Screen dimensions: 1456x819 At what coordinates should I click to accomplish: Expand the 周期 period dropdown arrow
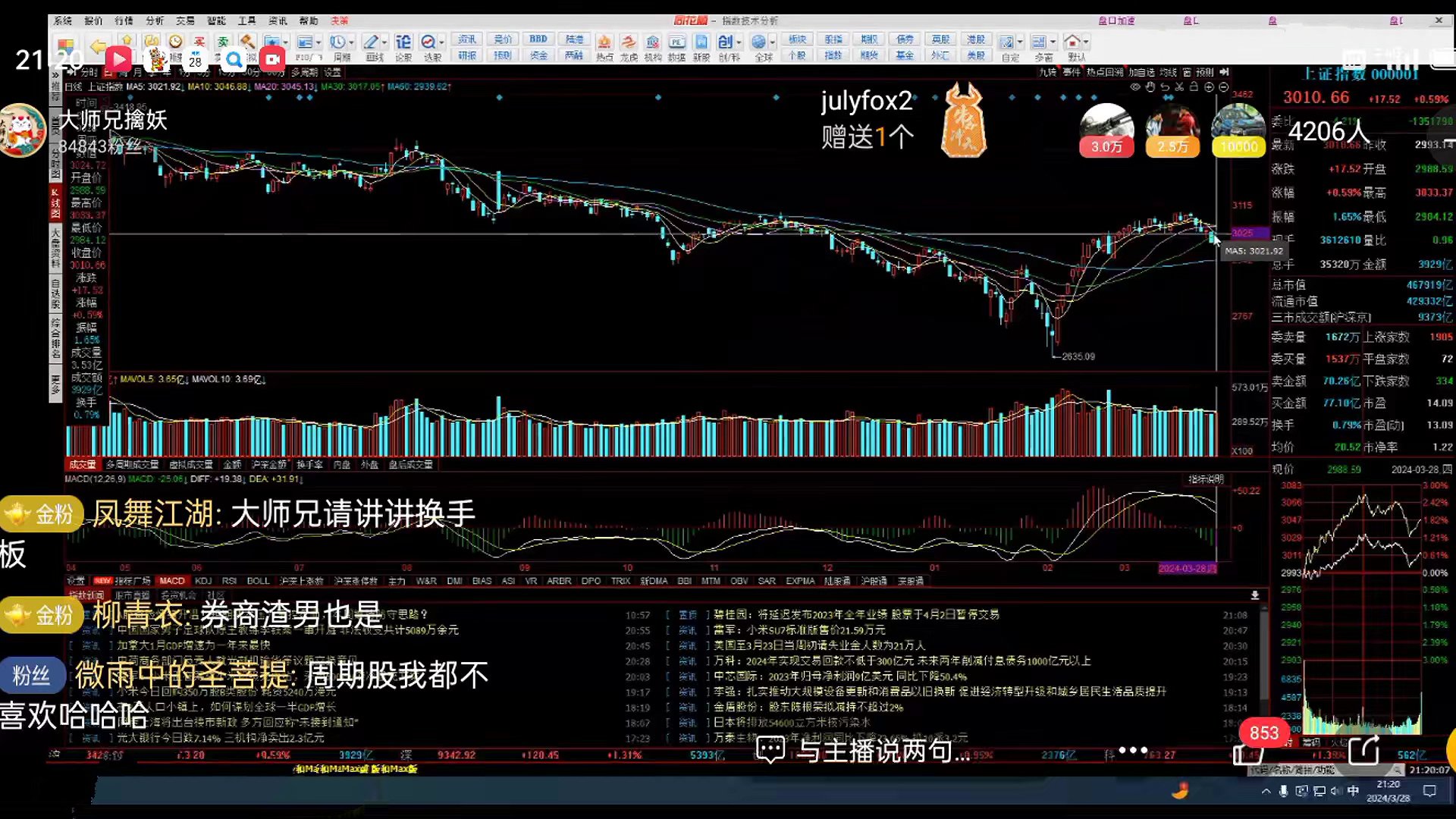tap(352, 42)
